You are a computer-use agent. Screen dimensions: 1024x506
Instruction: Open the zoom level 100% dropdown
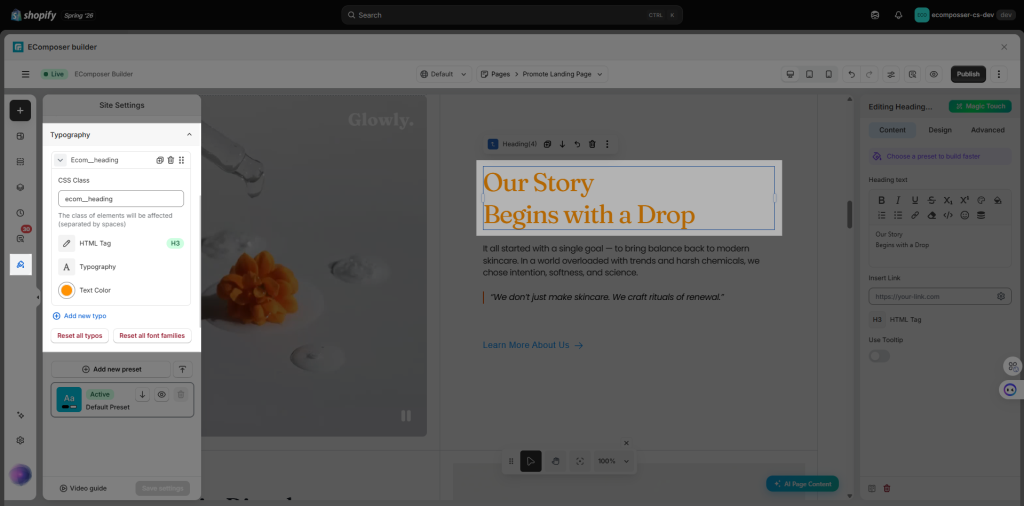[614, 461]
